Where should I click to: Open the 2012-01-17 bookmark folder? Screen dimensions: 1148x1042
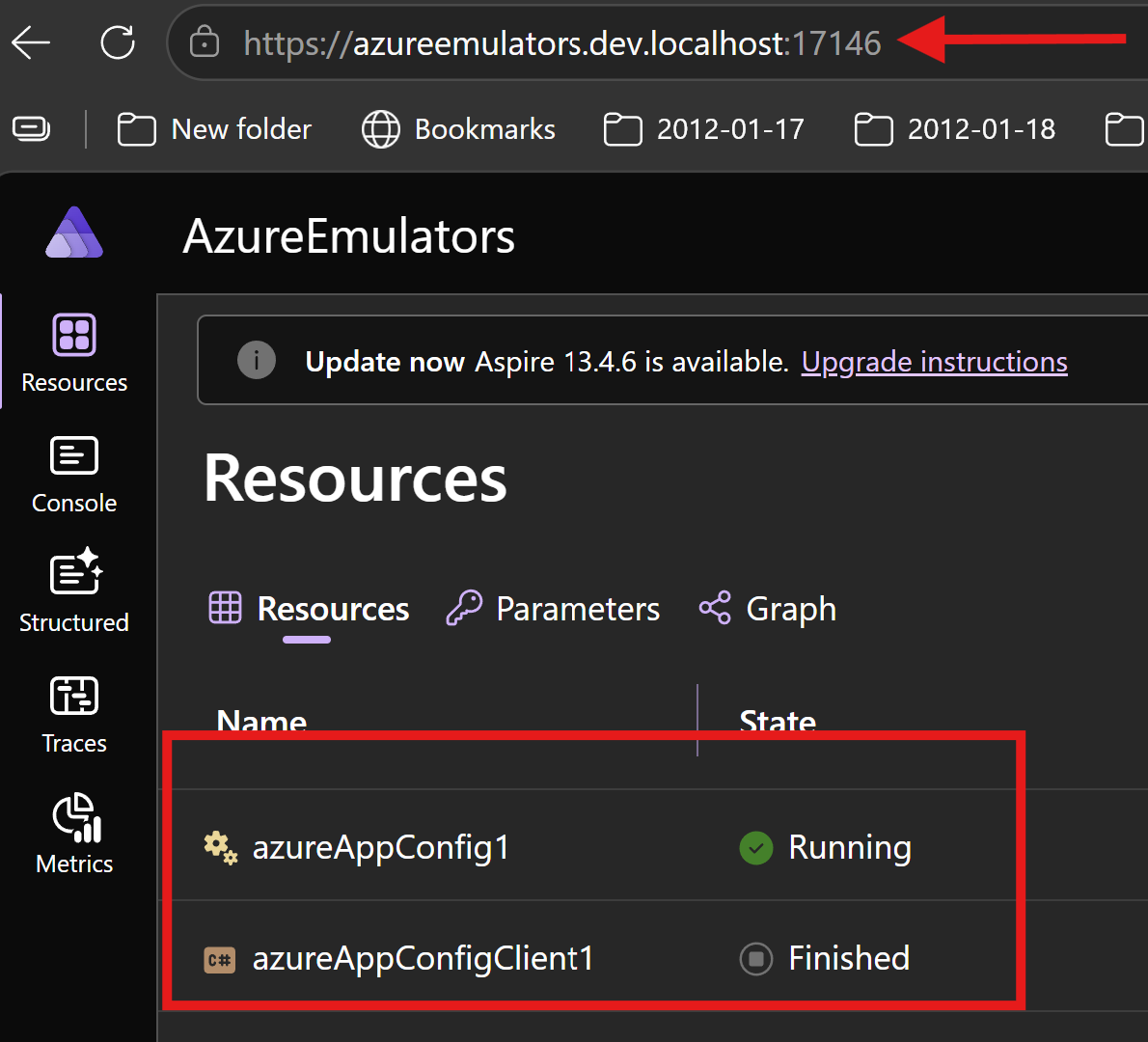[703, 129]
